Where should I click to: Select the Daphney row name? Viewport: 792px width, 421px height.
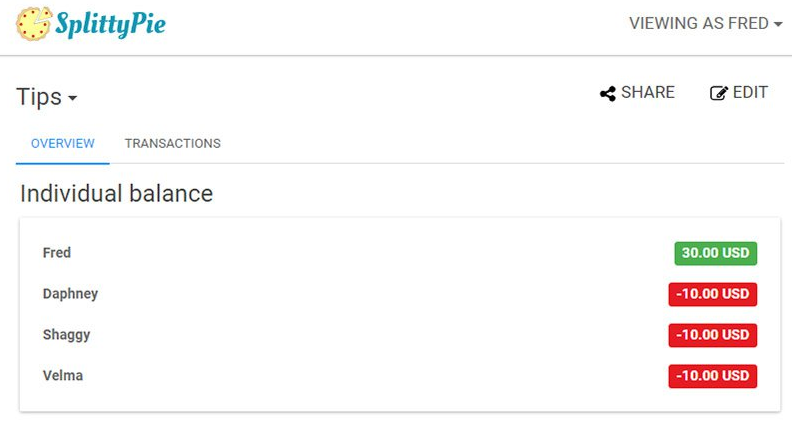pos(70,294)
